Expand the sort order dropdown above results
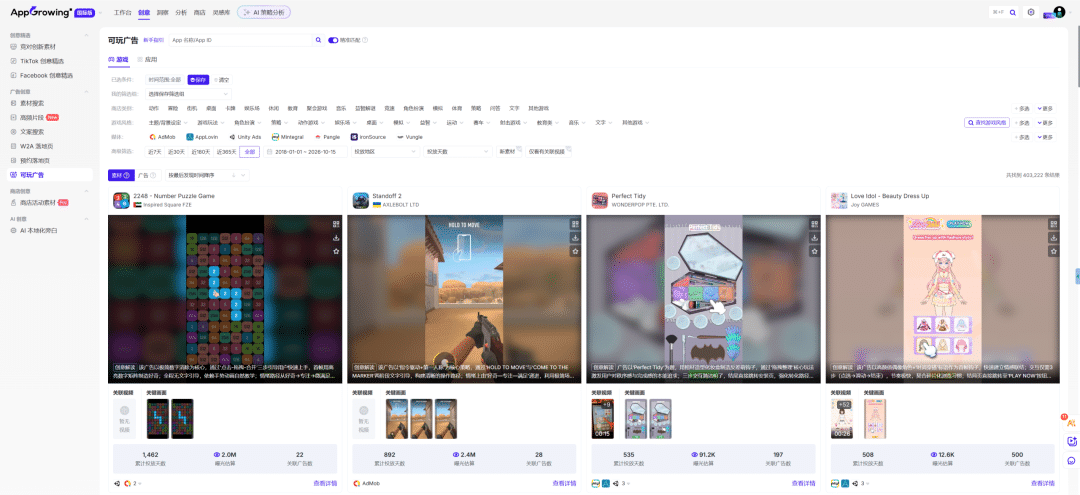The height and width of the screenshot is (495, 1080). coord(207,176)
